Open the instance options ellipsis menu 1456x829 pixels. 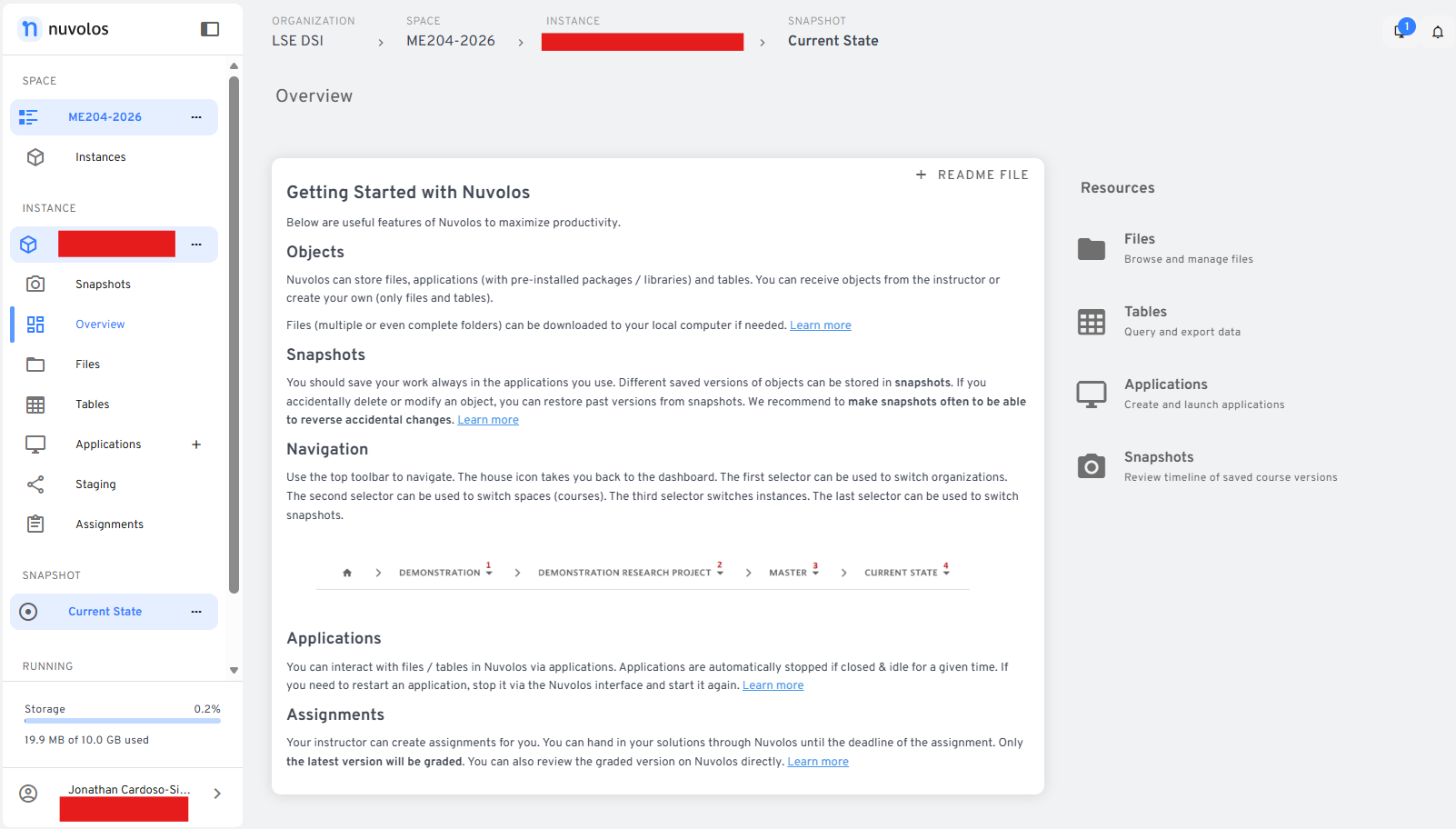click(x=196, y=245)
